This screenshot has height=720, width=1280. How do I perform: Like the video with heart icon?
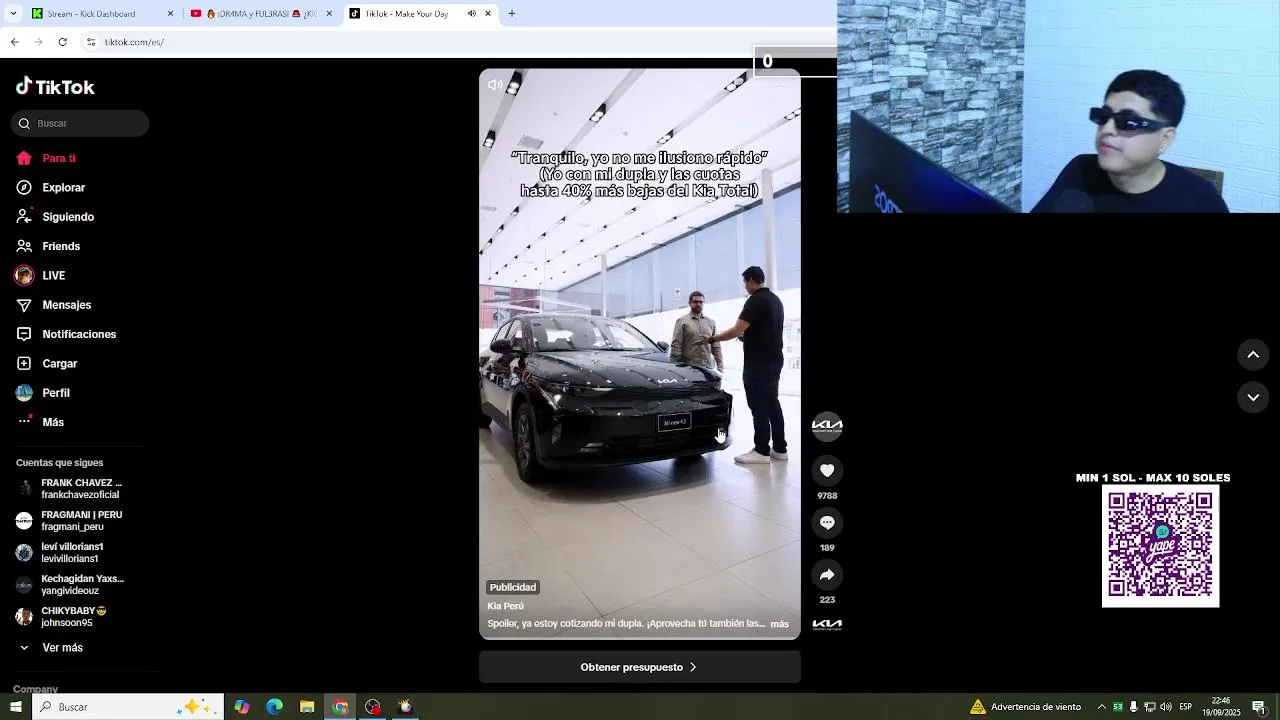coord(827,470)
